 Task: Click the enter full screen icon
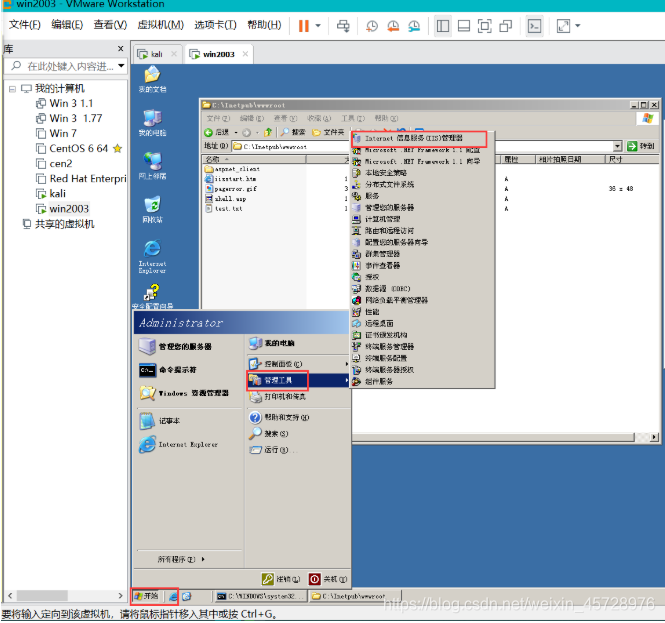[x=484, y=26]
